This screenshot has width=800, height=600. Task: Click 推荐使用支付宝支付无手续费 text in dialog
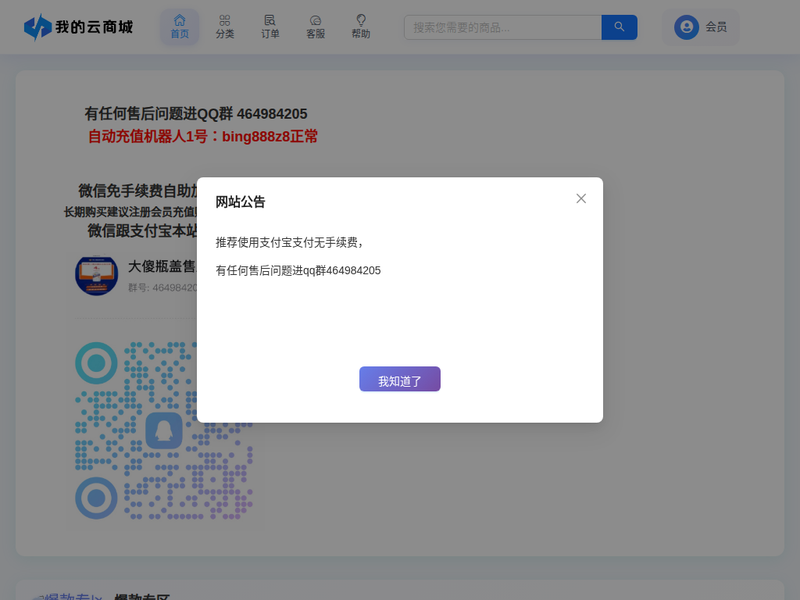coord(289,243)
